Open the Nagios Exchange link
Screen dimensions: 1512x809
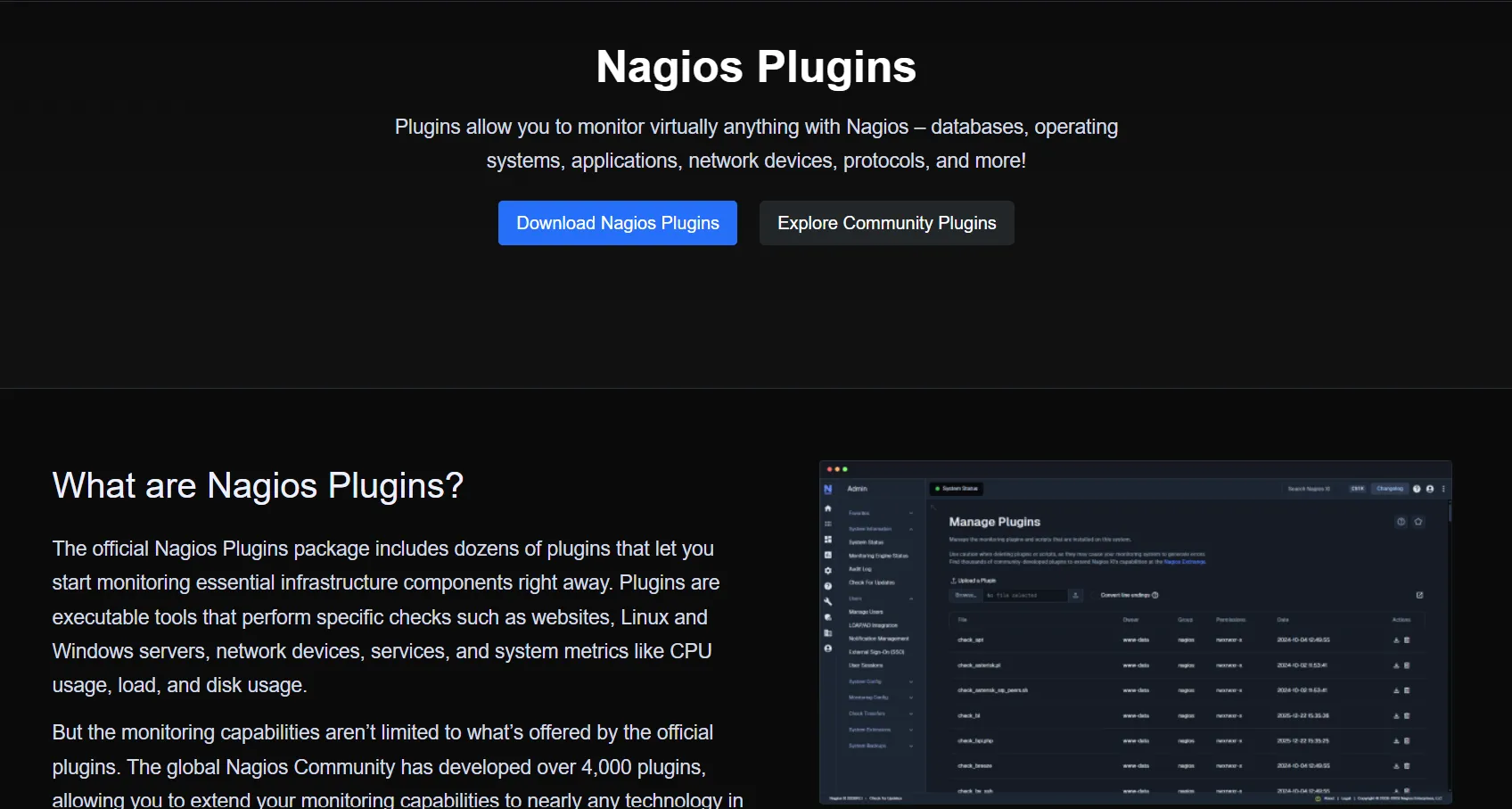1185,562
